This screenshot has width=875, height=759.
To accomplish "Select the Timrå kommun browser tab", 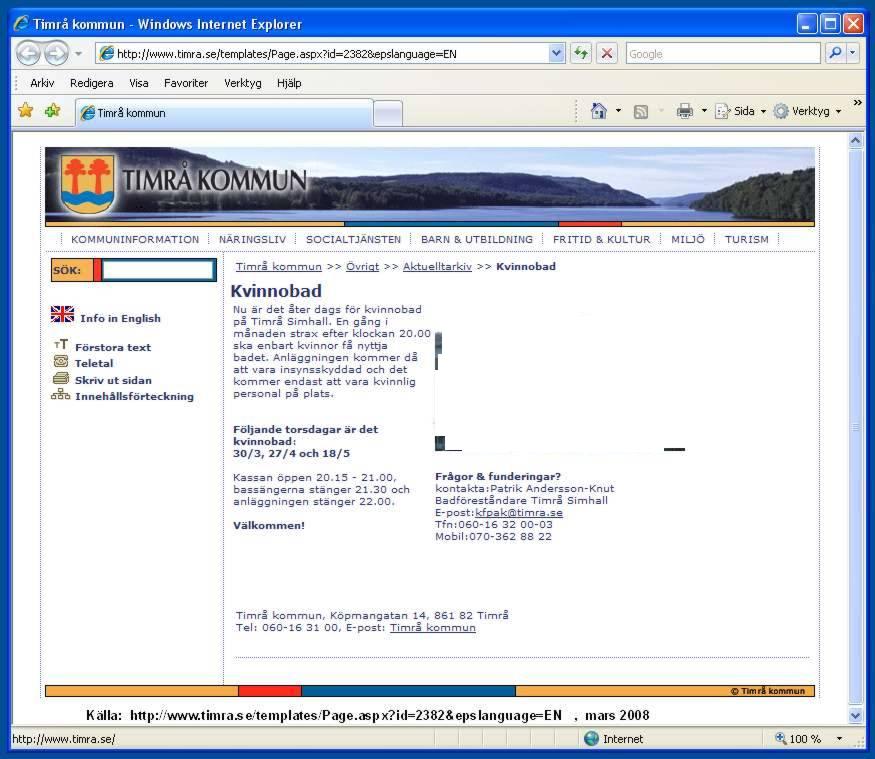I will click(223, 113).
